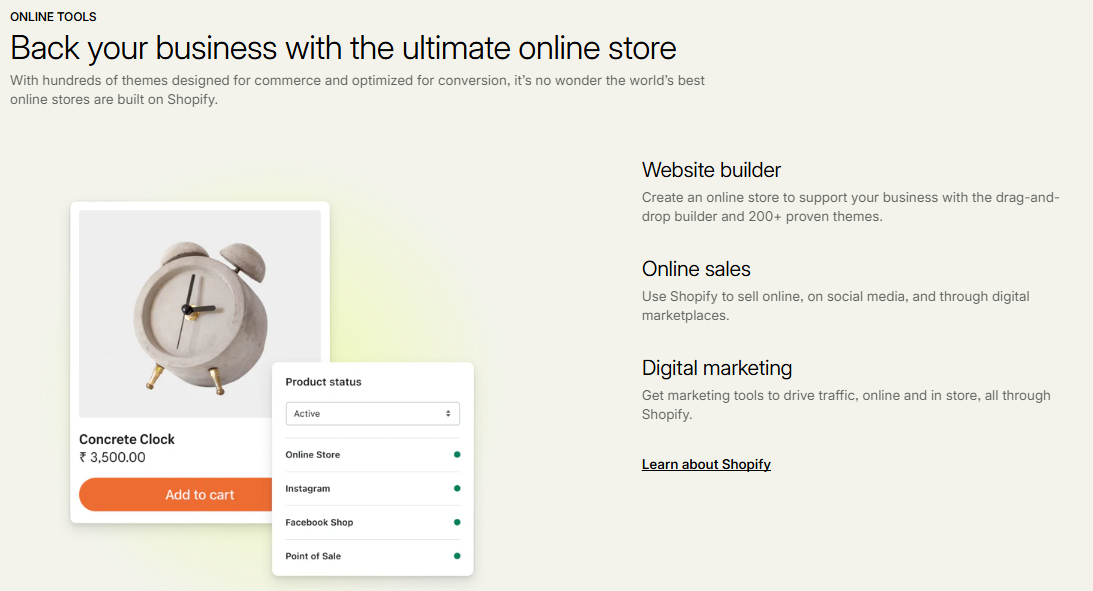Select the Digital marketing heading
Screen dimensions: 1093x591
pyautogui.click(x=717, y=368)
